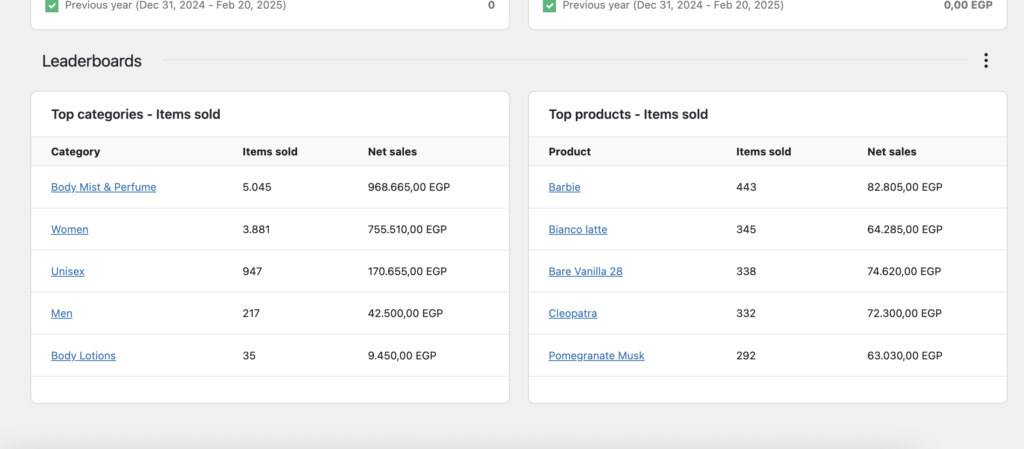Open the Leaderboards three-dot options menu

(985, 61)
